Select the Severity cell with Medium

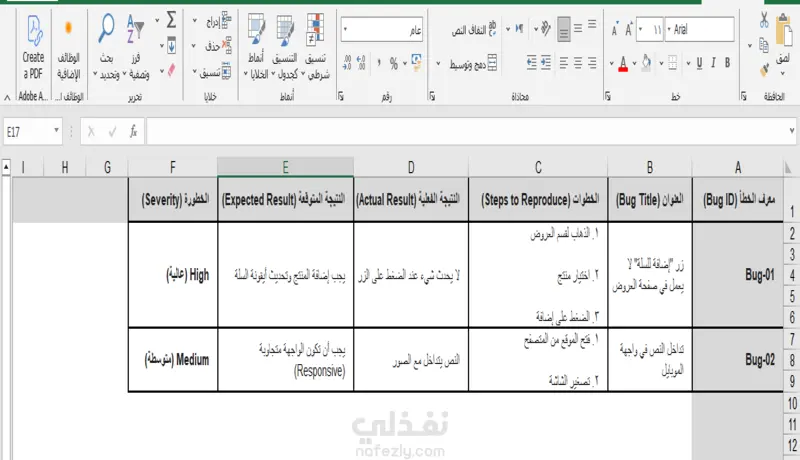tap(173, 360)
